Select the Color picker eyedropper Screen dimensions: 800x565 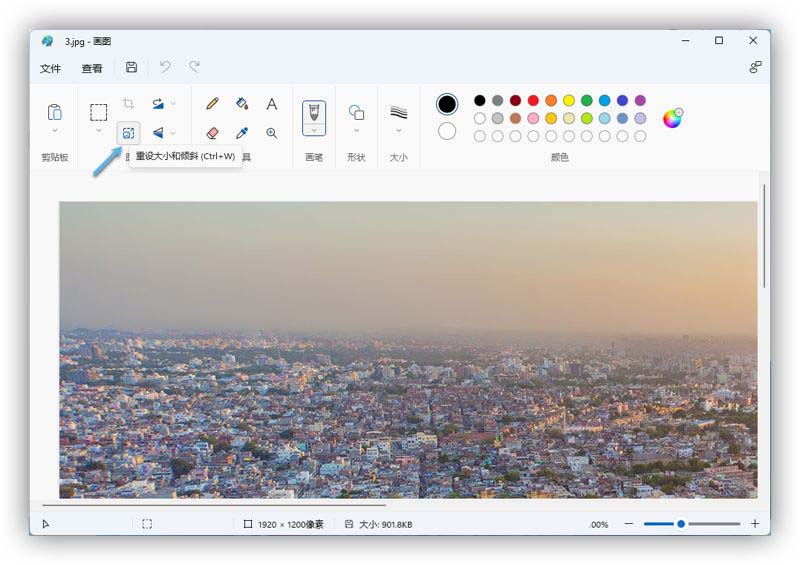[x=241, y=133]
